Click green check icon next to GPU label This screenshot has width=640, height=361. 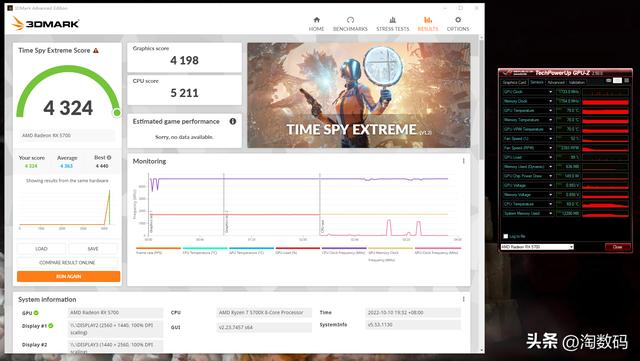tap(36, 313)
